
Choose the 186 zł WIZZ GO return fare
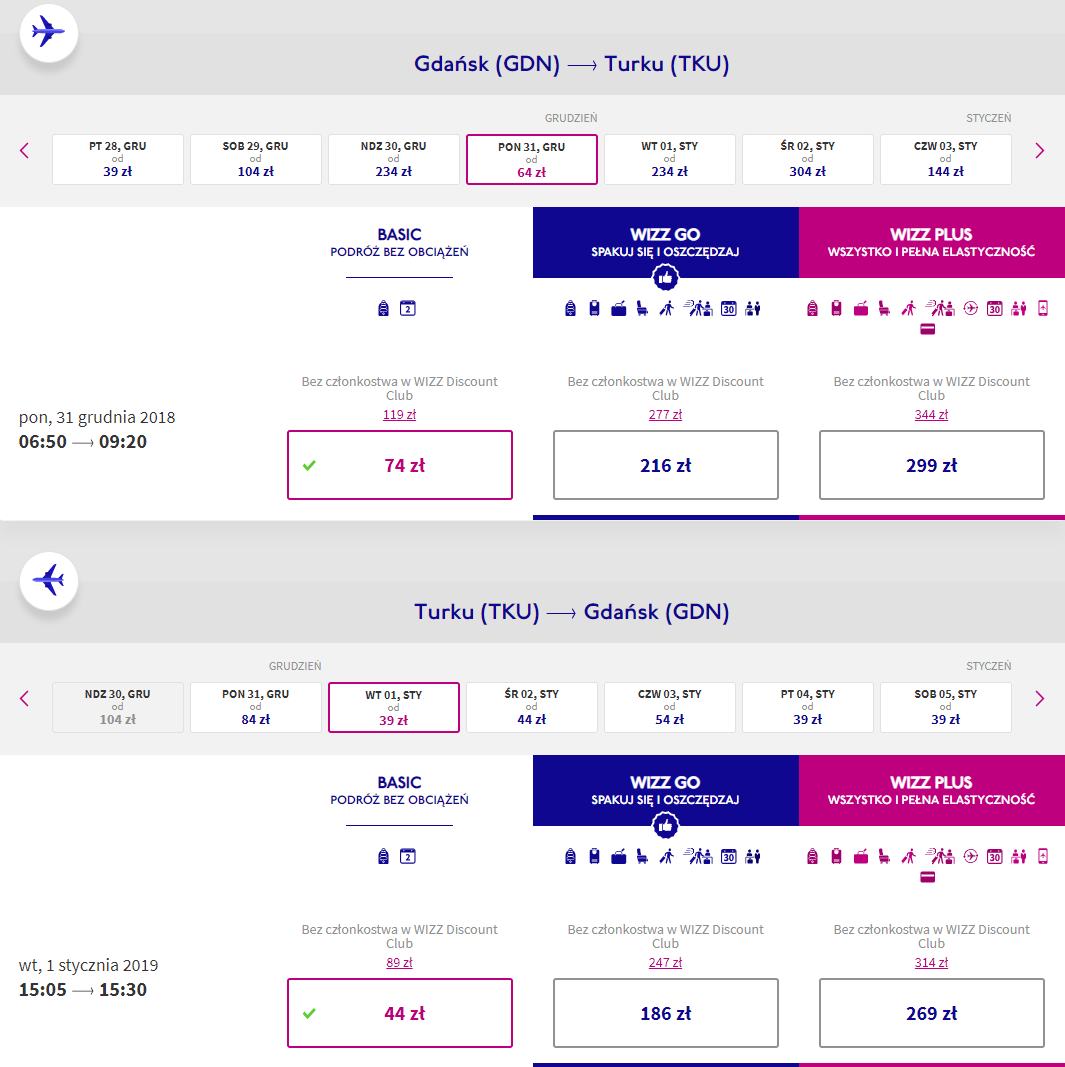(665, 1013)
